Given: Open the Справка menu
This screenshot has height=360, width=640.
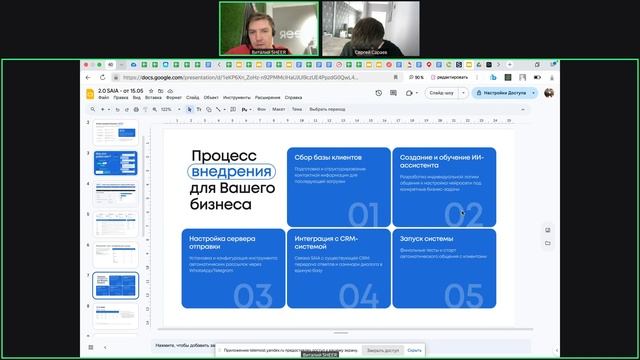Looking at the screenshot, I should [293, 98].
